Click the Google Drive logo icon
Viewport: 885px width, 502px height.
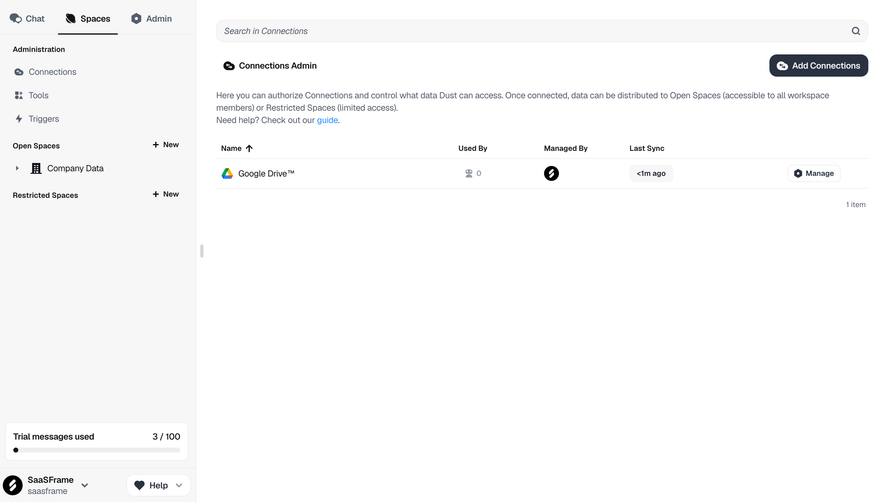coord(227,173)
